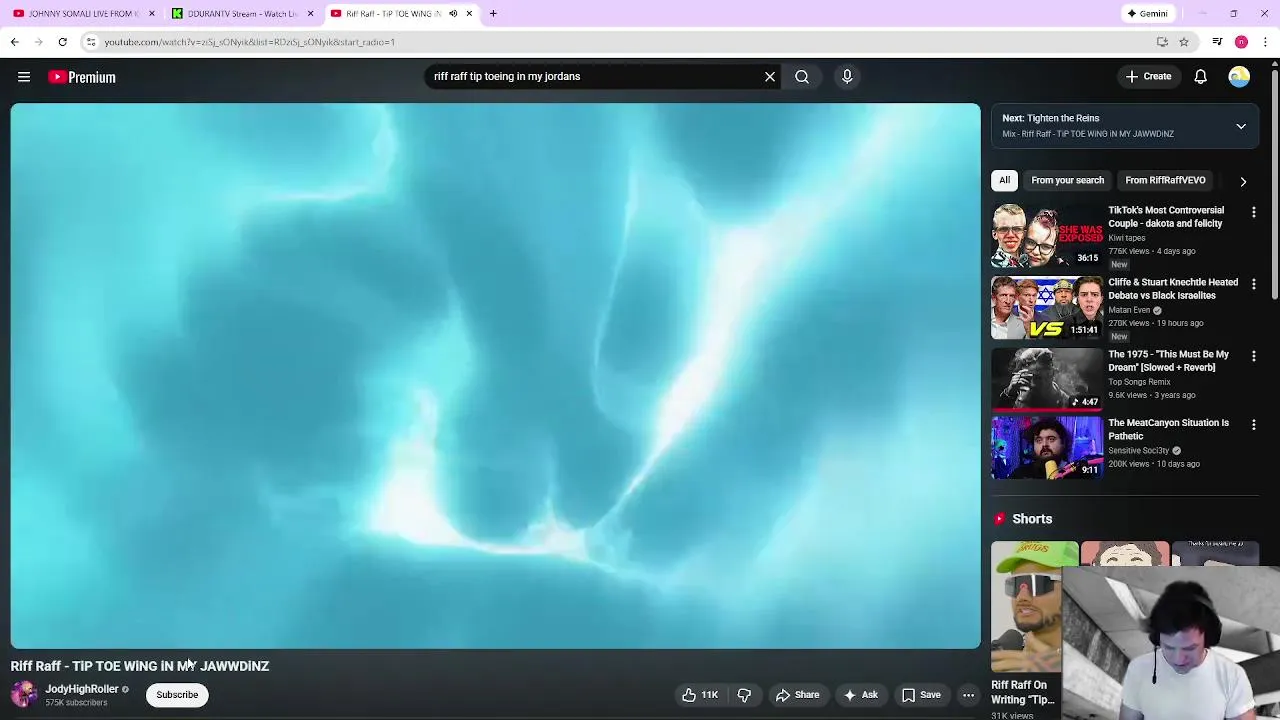Click the address bar URL
The height and width of the screenshot is (720, 1280).
coord(250,42)
